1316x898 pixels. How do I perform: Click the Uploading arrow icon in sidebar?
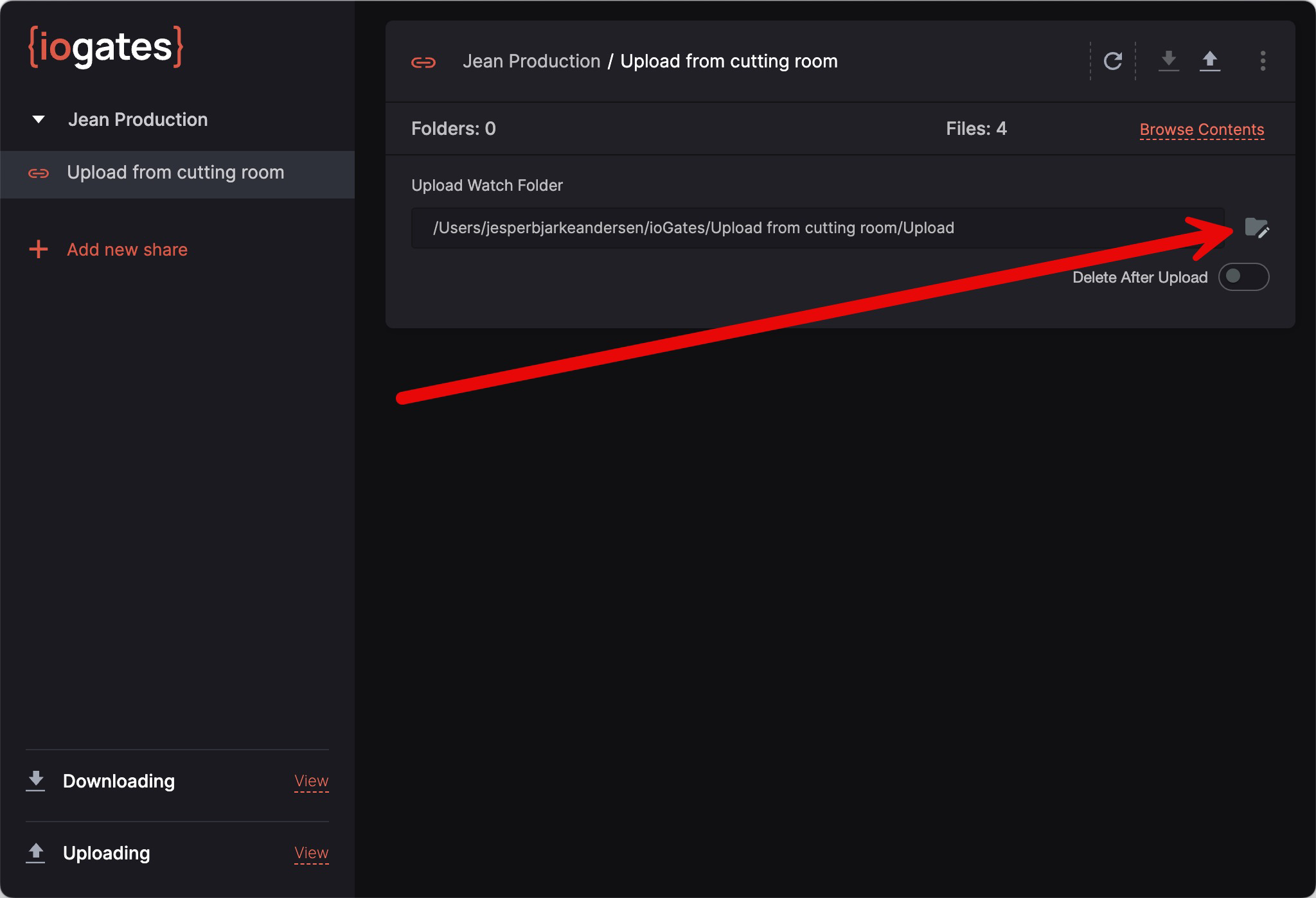point(36,852)
